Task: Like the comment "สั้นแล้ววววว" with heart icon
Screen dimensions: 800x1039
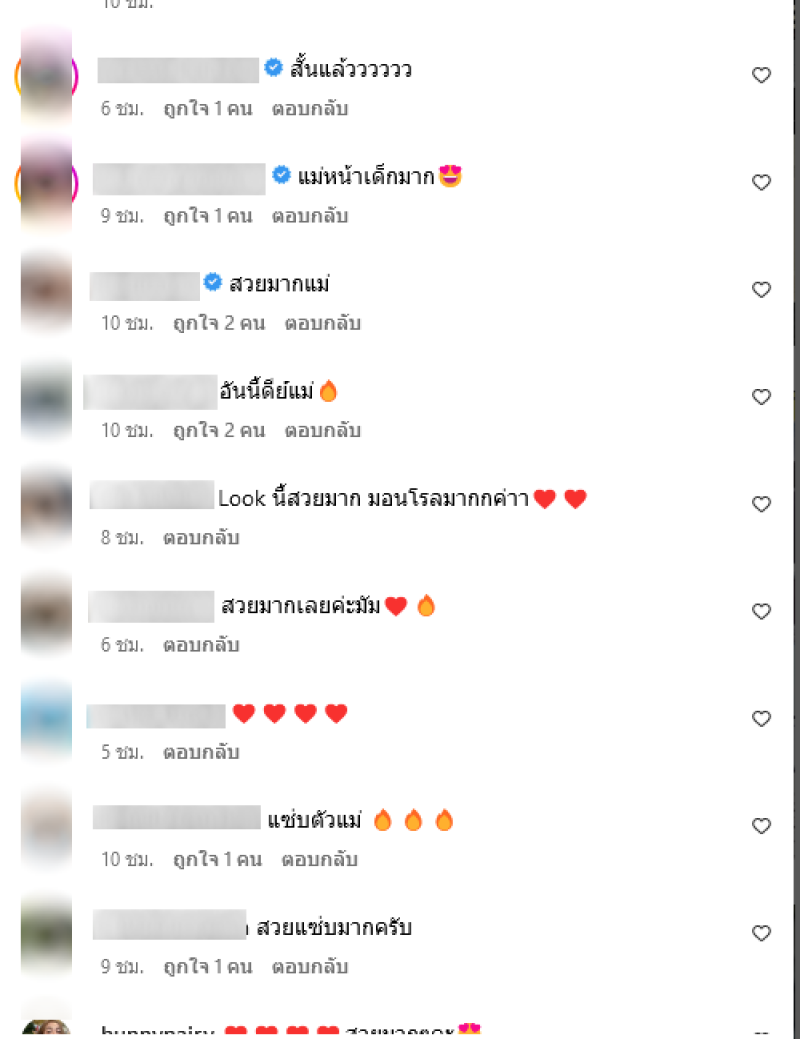Action: click(761, 75)
